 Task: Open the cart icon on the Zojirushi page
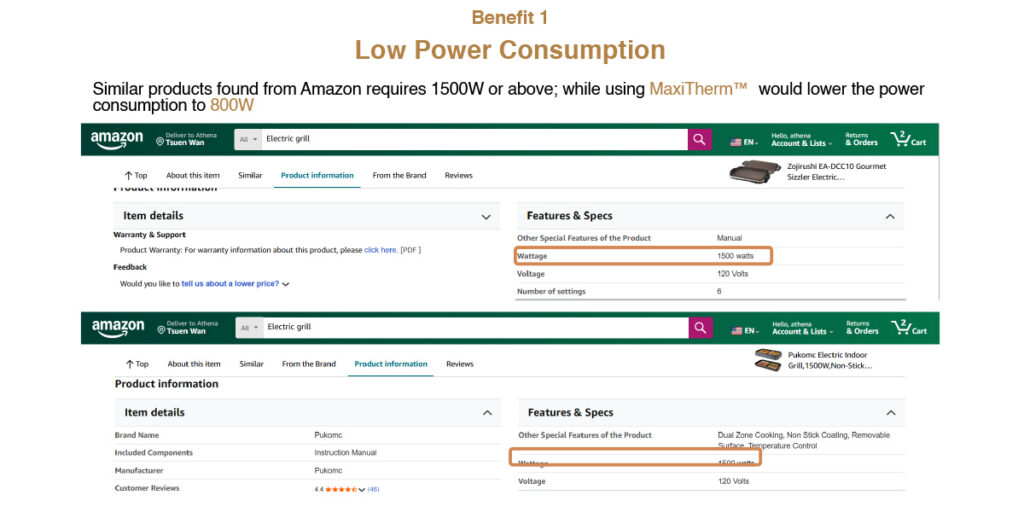(906, 139)
